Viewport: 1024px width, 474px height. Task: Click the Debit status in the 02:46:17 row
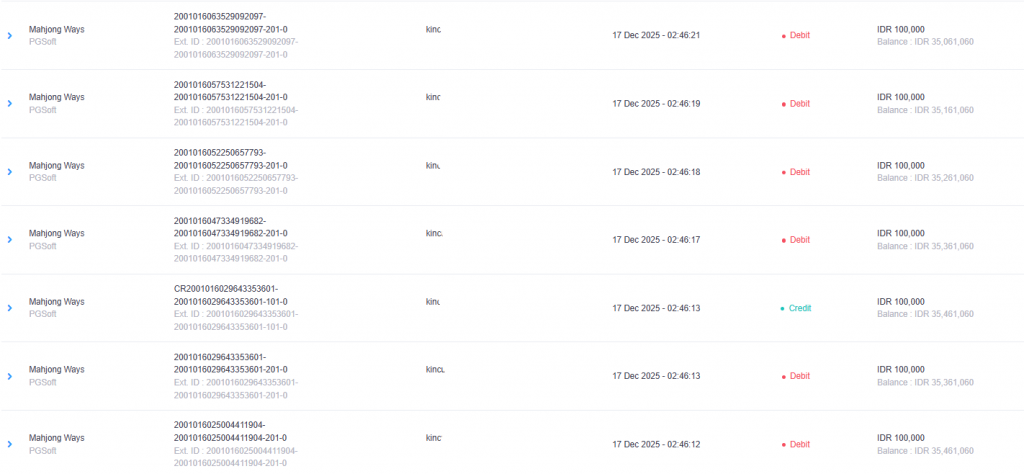click(799, 240)
